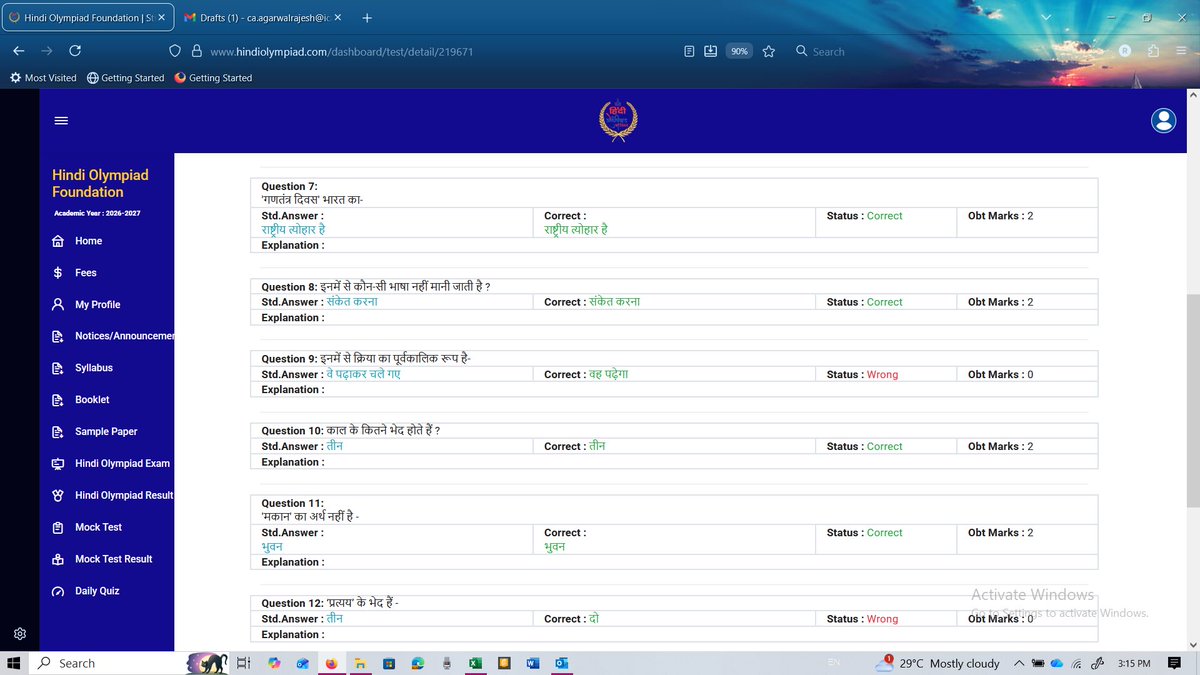The height and width of the screenshot is (675, 1200).
Task: Click the address bar URL
Action: tap(341, 51)
